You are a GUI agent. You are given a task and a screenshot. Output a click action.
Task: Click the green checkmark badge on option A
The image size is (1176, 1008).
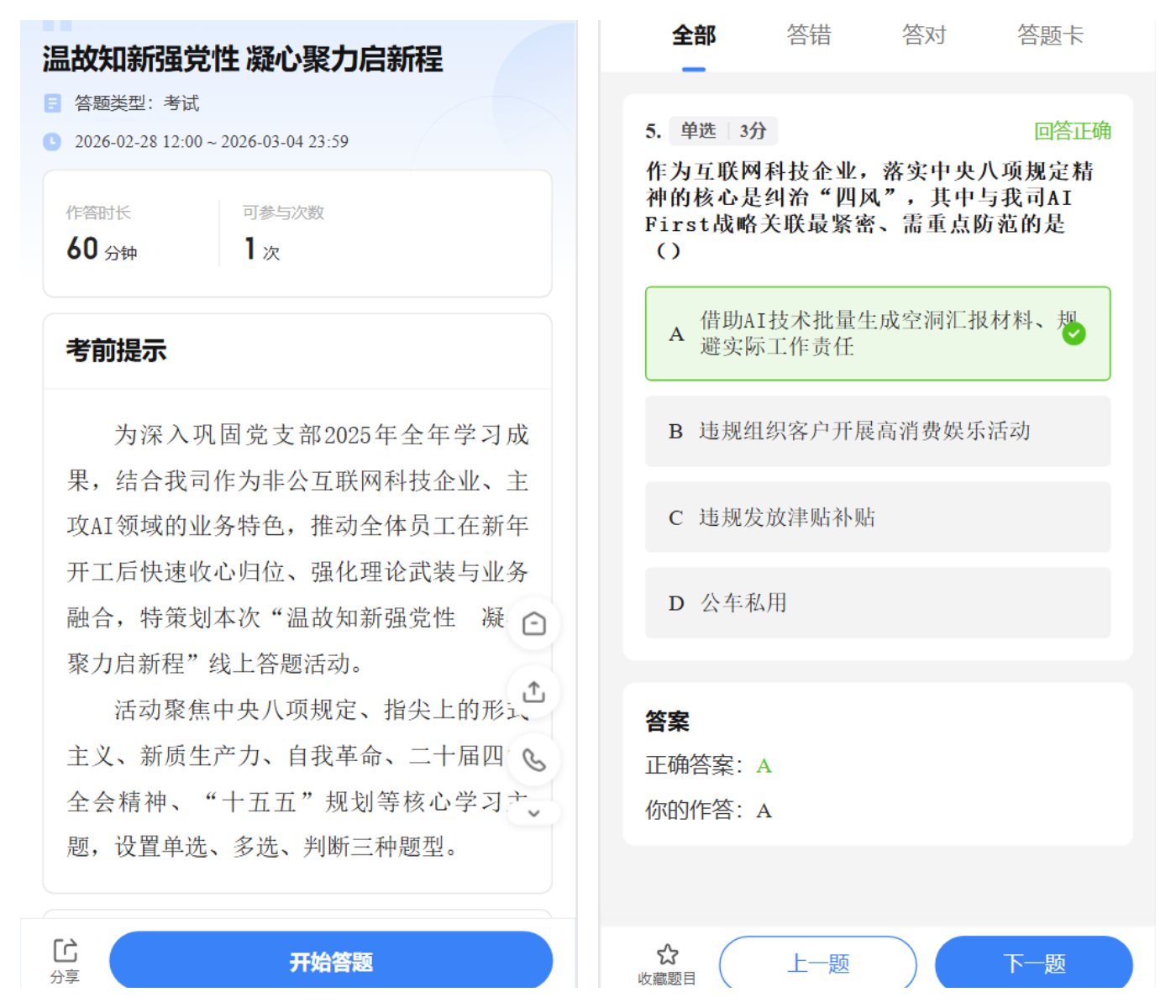(1073, 333)
